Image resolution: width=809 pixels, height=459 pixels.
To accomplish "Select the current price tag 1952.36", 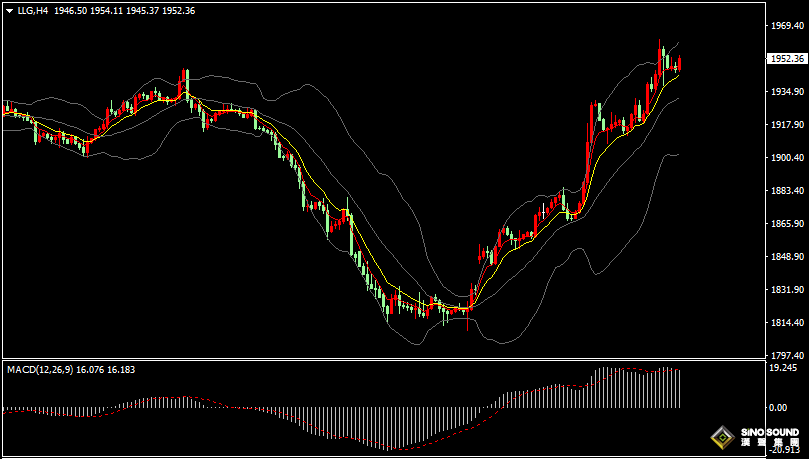I will coord(787,59).
